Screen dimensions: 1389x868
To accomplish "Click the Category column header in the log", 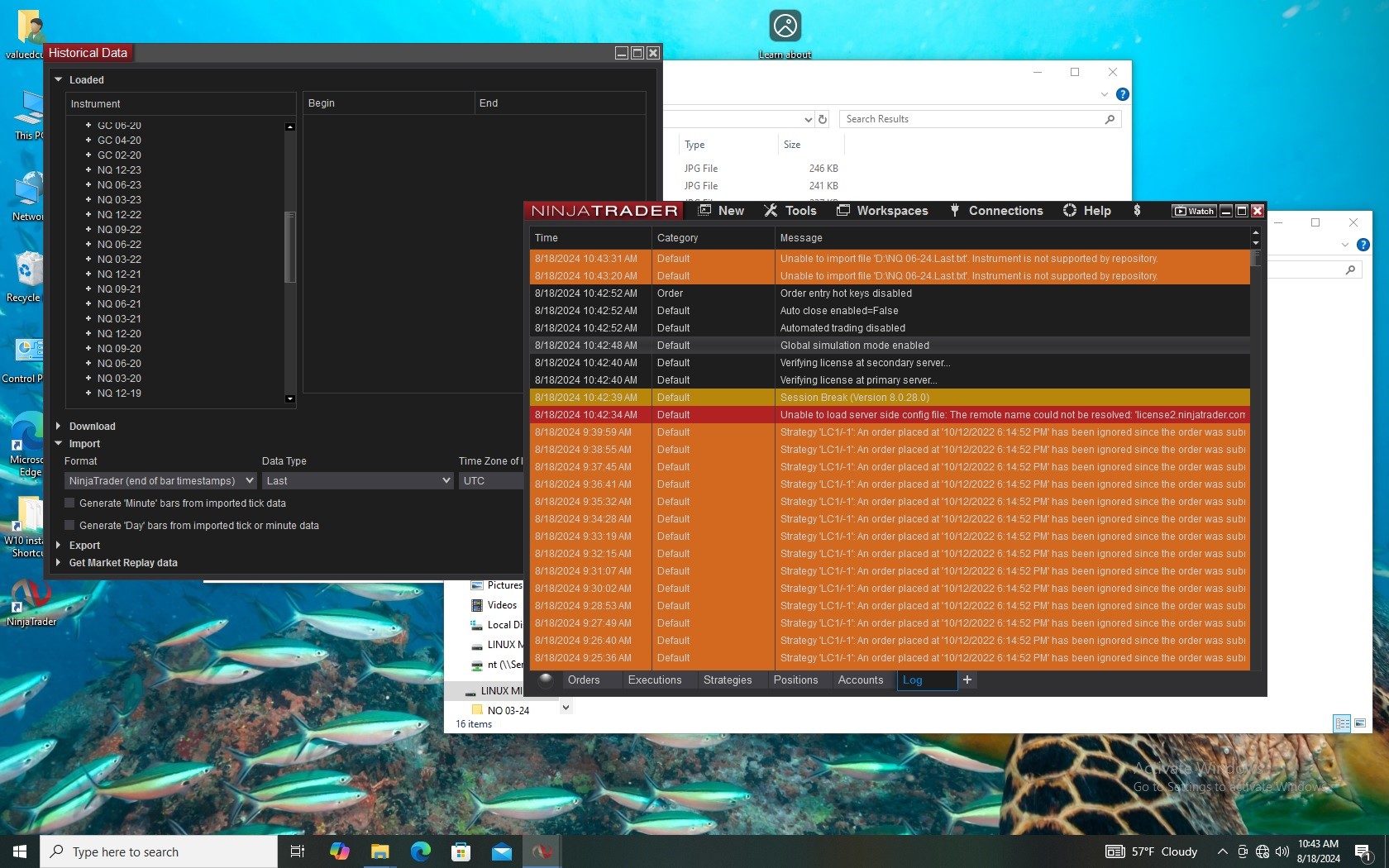I will 714,238.
